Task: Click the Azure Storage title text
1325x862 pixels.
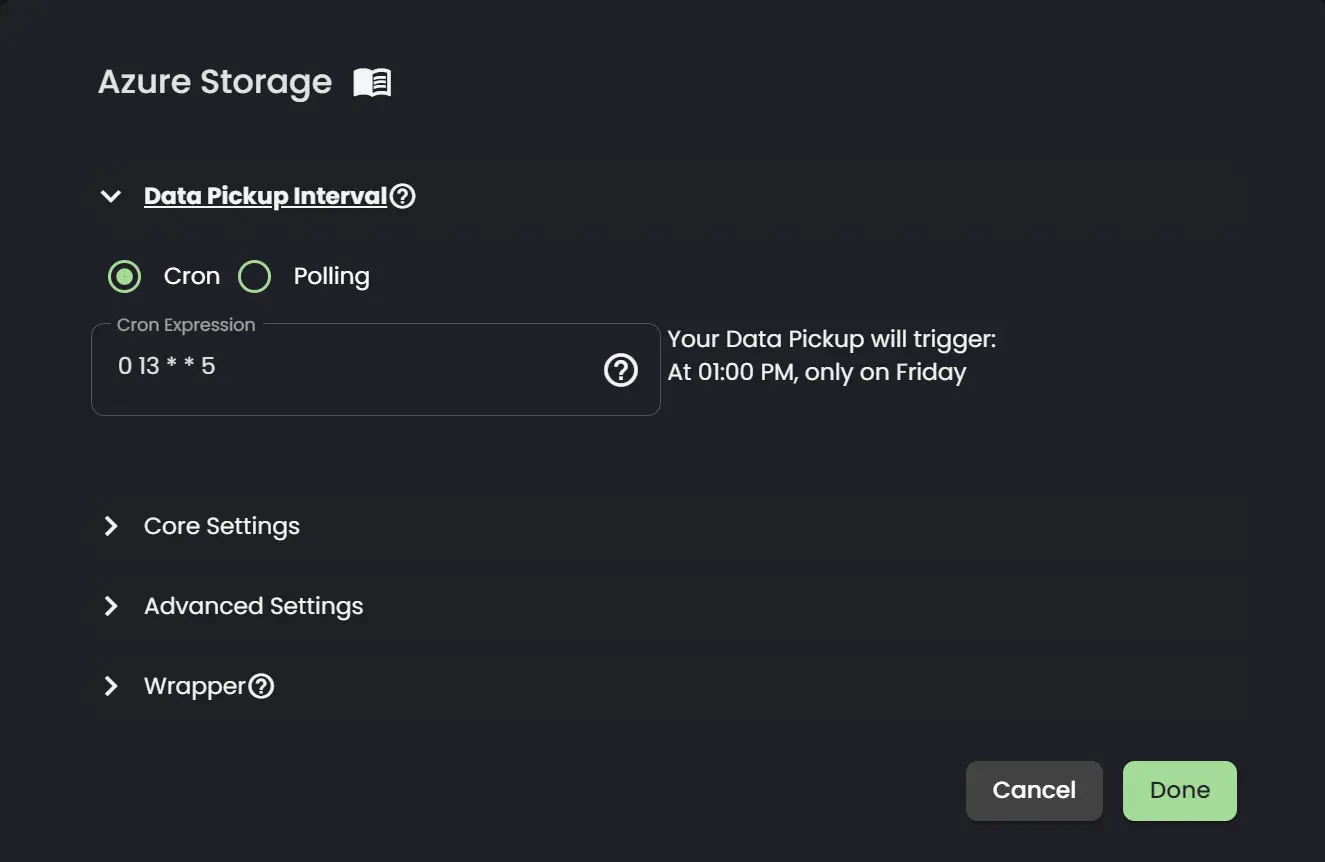Action: (215, 82)
